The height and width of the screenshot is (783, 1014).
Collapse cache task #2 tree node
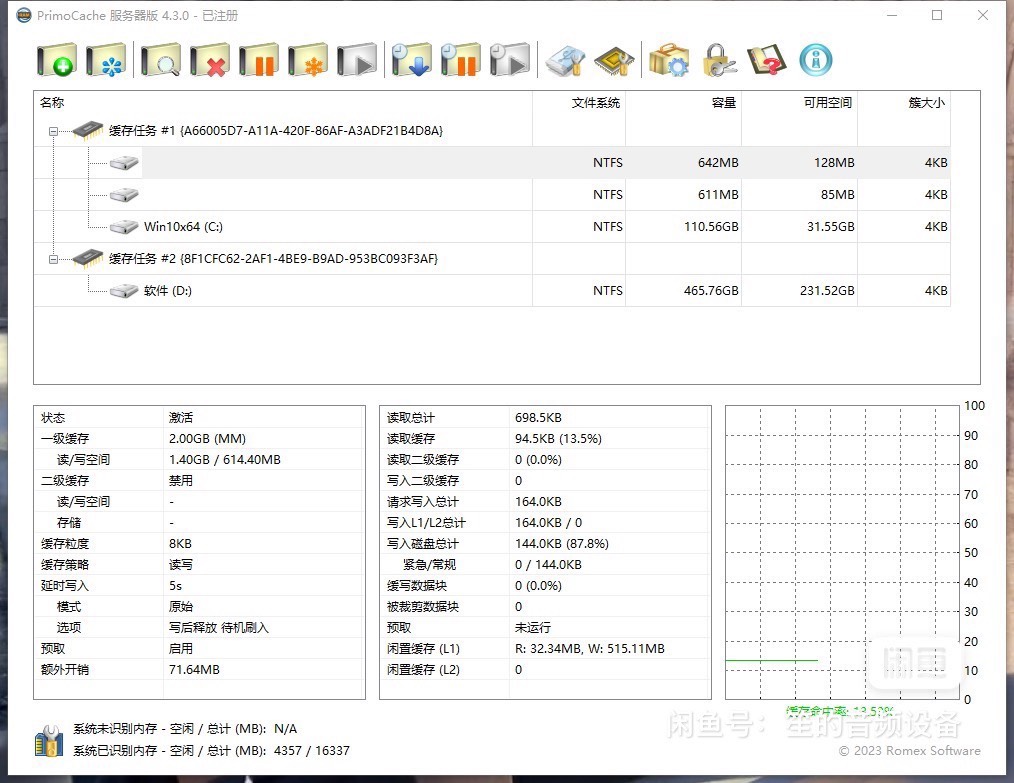[x=51, y=259]
